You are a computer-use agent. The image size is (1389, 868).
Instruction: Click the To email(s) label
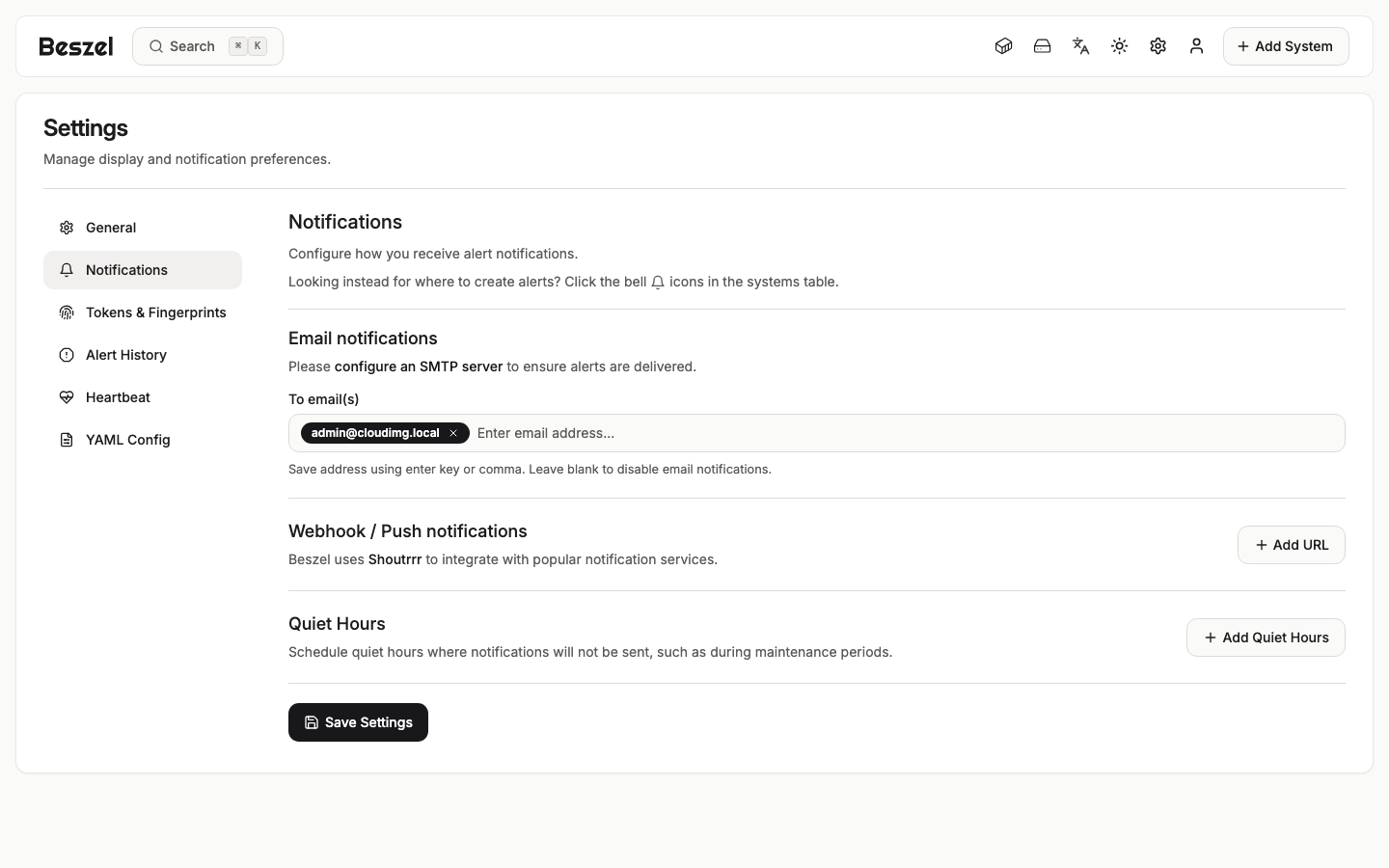324,399
